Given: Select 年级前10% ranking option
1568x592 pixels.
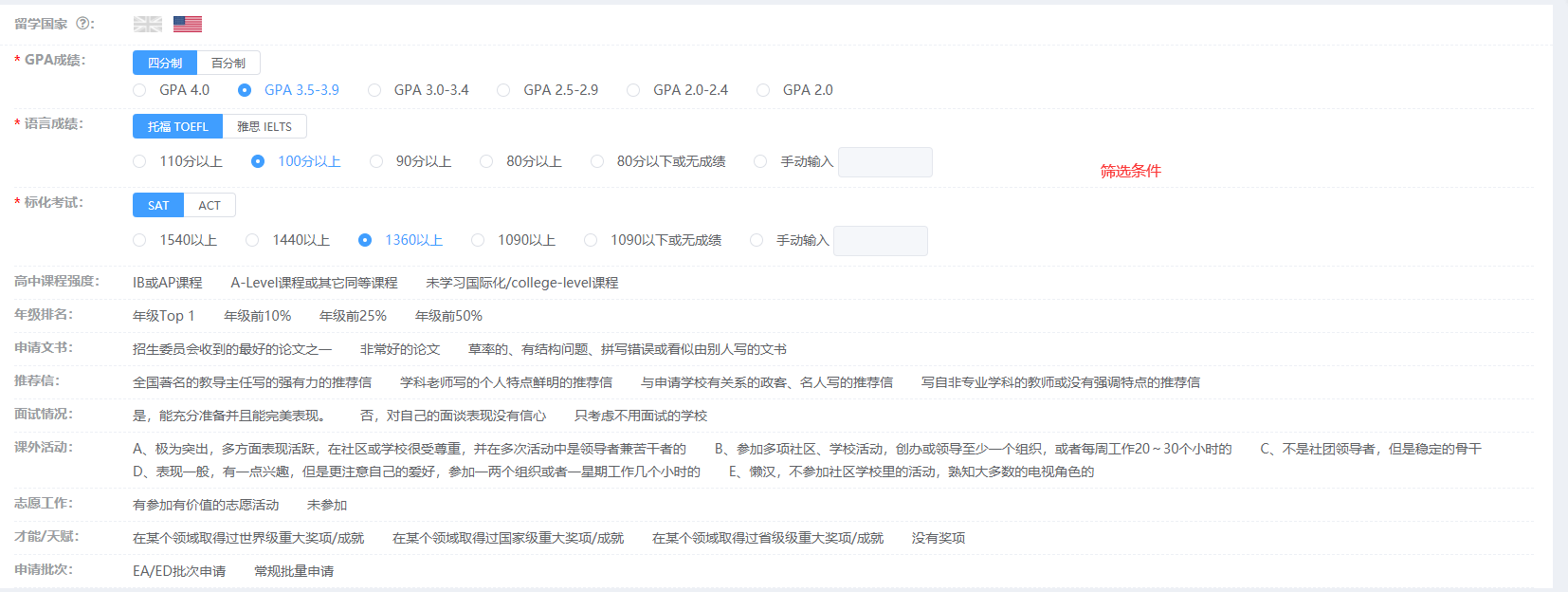Looking at the screenshot, I should pos(258,316).
